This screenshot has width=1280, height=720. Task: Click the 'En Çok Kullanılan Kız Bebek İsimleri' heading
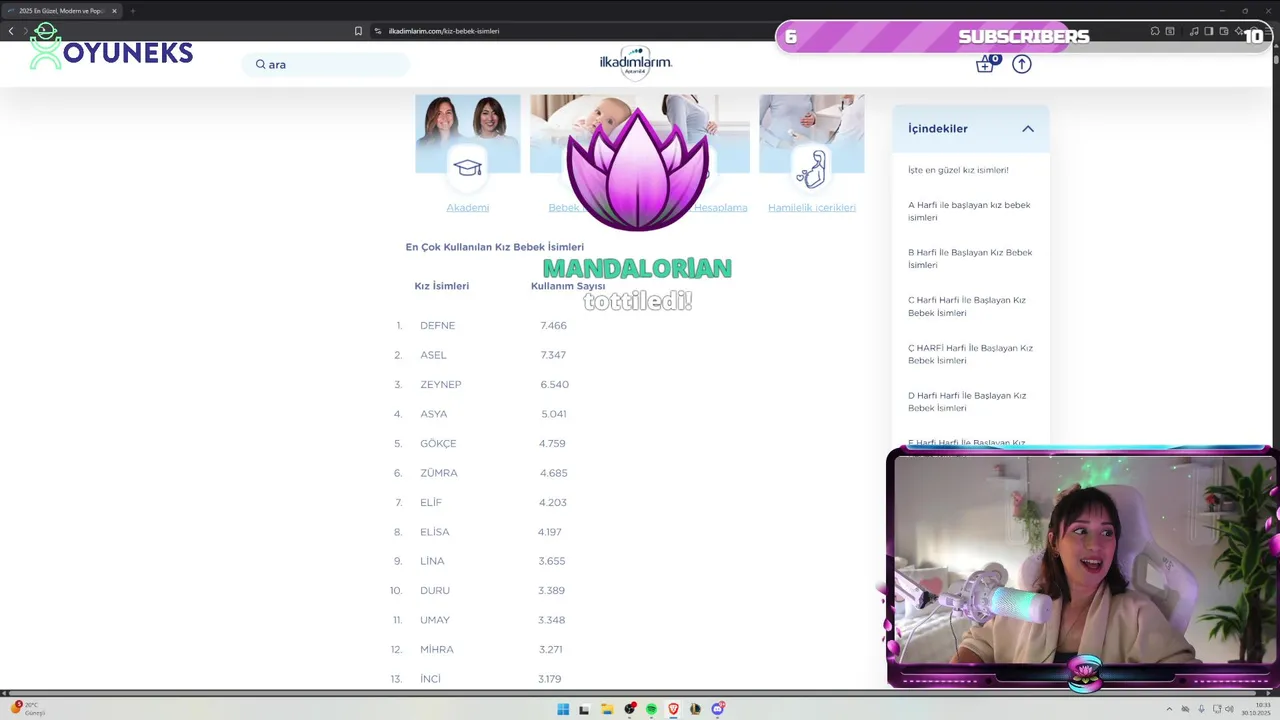[495, 247]
